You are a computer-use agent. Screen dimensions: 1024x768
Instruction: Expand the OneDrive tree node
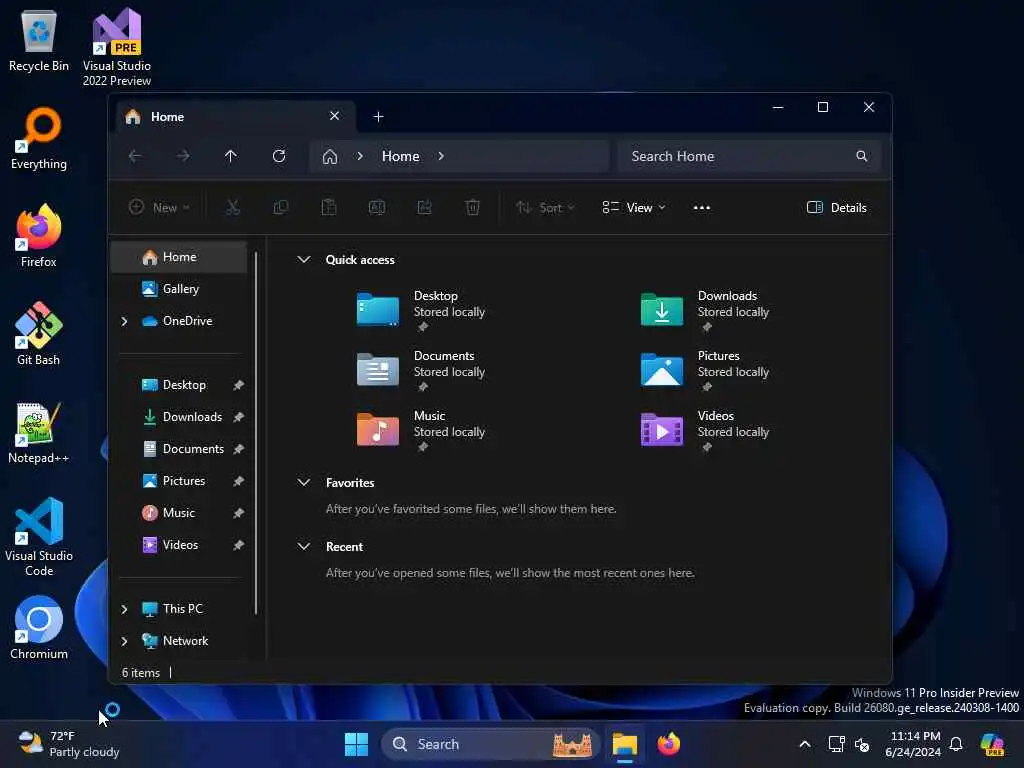pyautogui.click(x=124, y=321)
